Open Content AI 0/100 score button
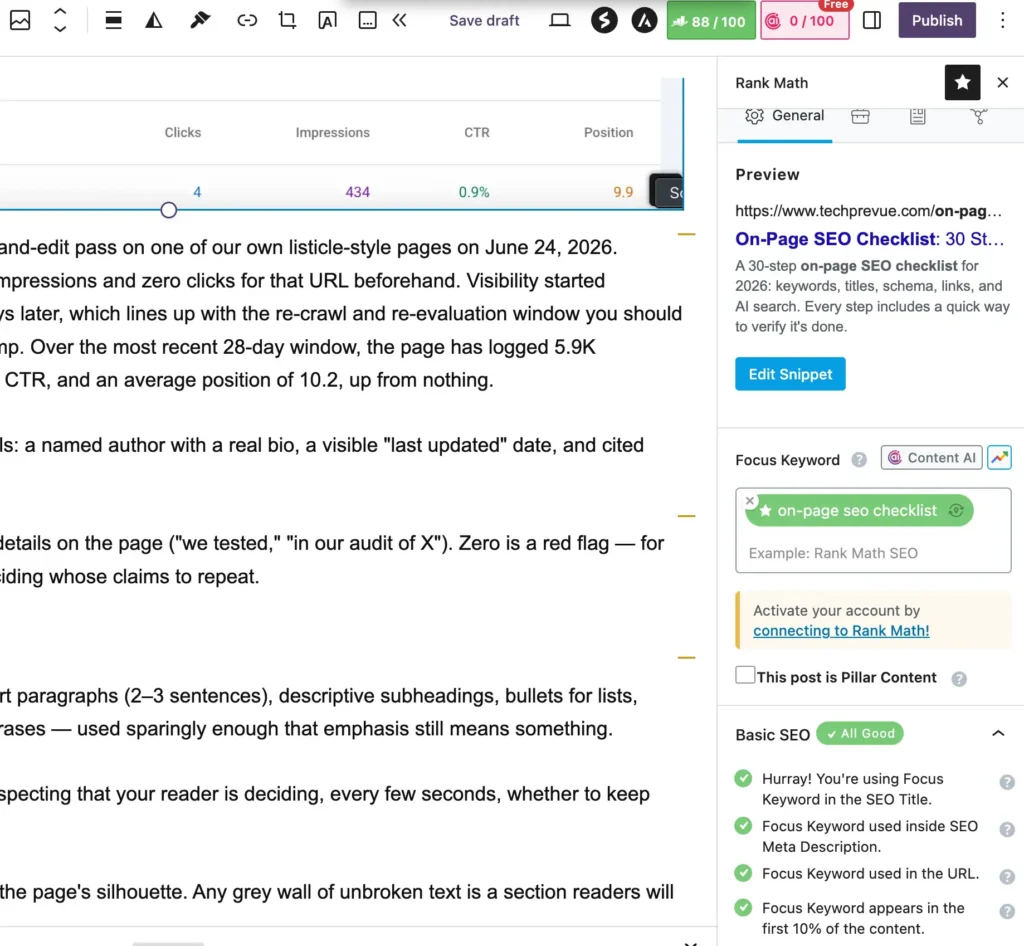The height and width of the screenshot is (946, 1024). tap(805, 20)
